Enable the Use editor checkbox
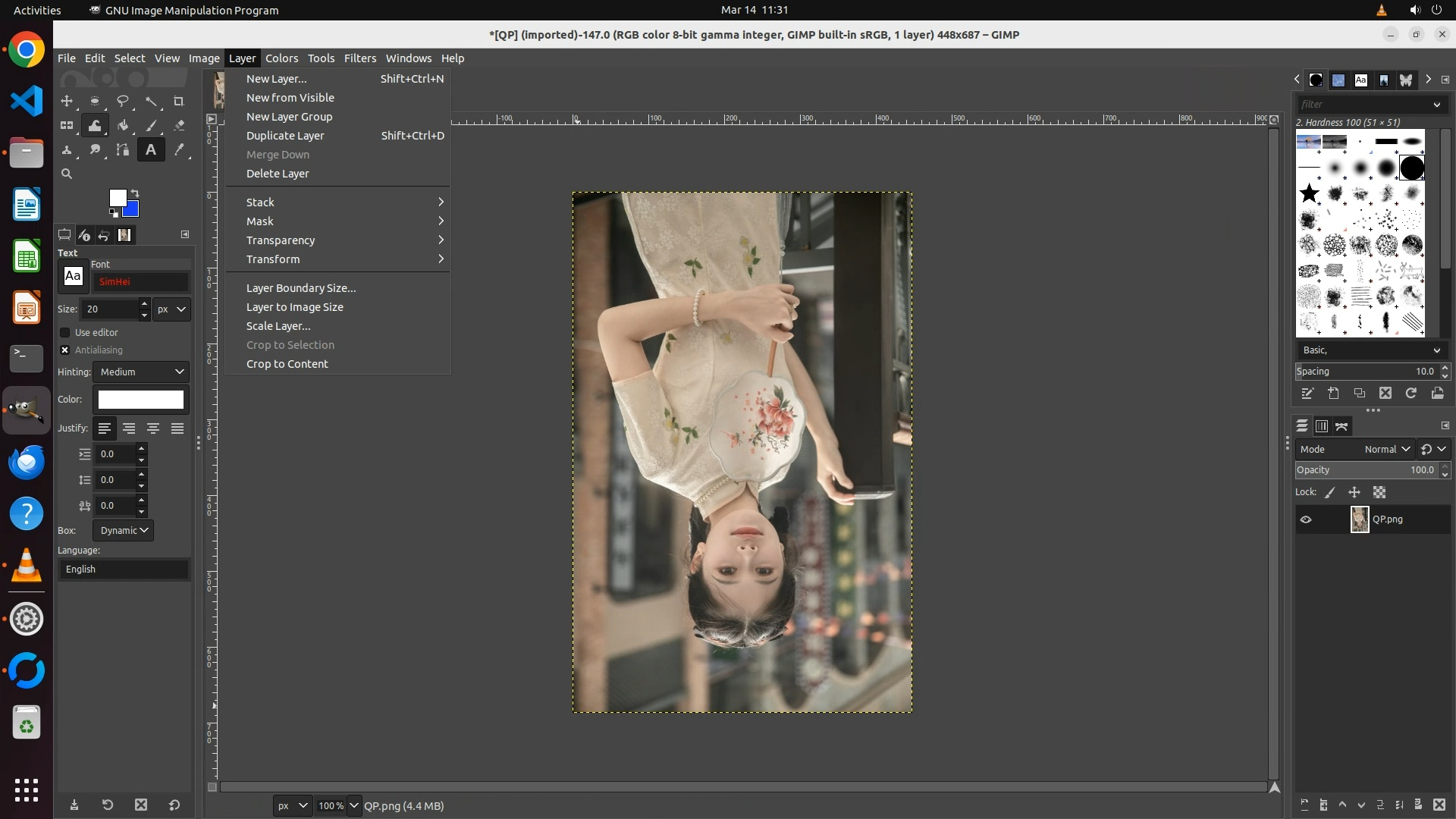The image size is (1456, 819). coord(65,332)
